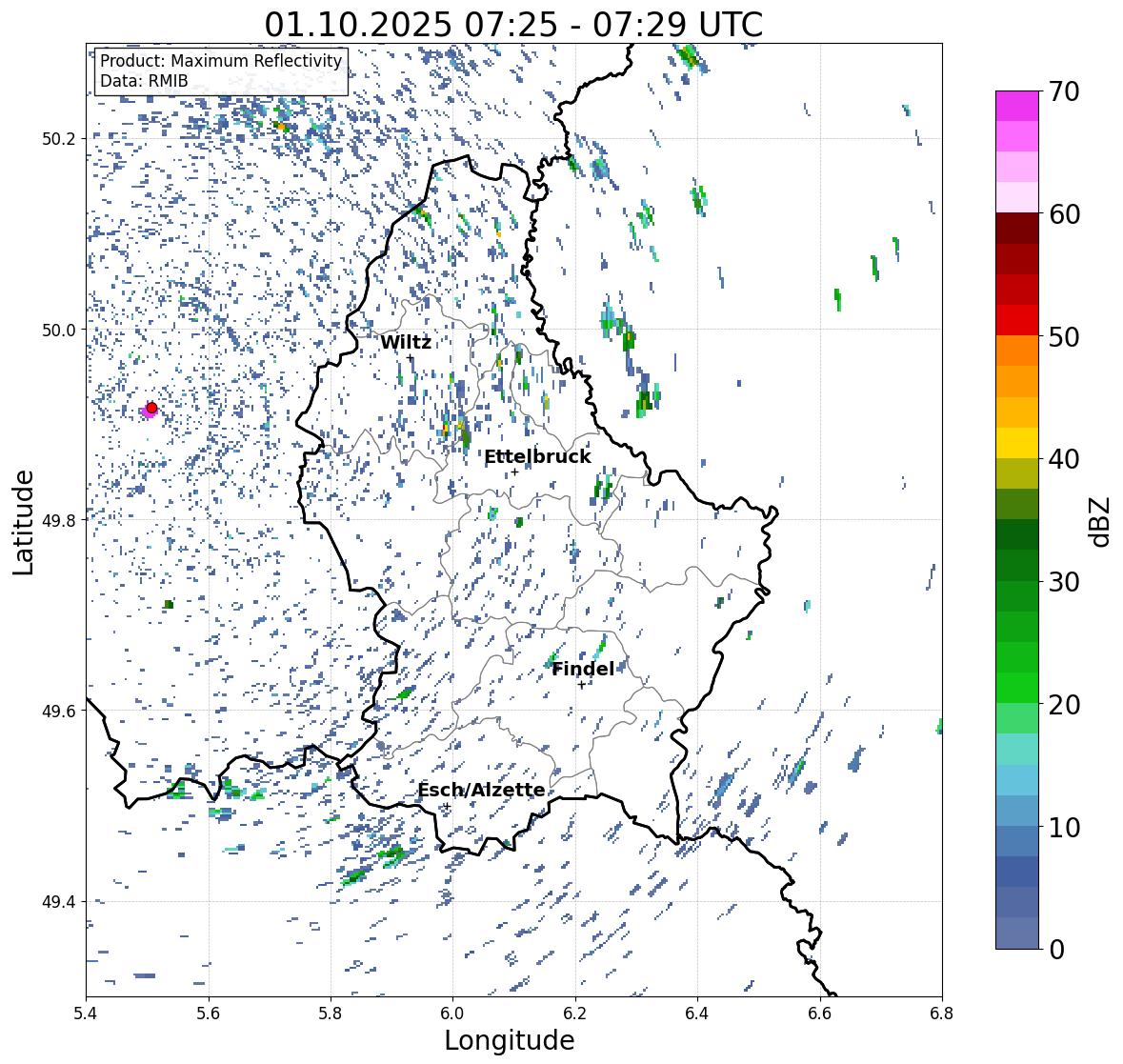Click the latitude tick label 49.4

click(x=59, y=901)
